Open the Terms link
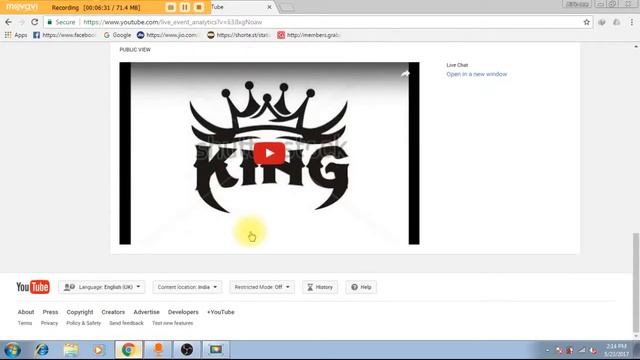The width and height of the screenshot is (640, 360). [24, 323]
